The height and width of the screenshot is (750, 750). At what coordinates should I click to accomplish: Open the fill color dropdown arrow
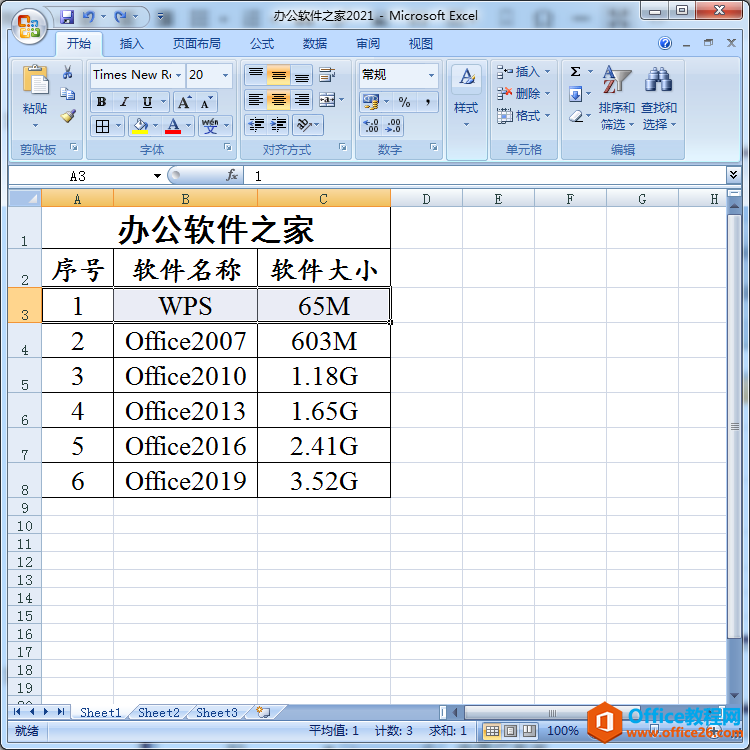[155, 126]
